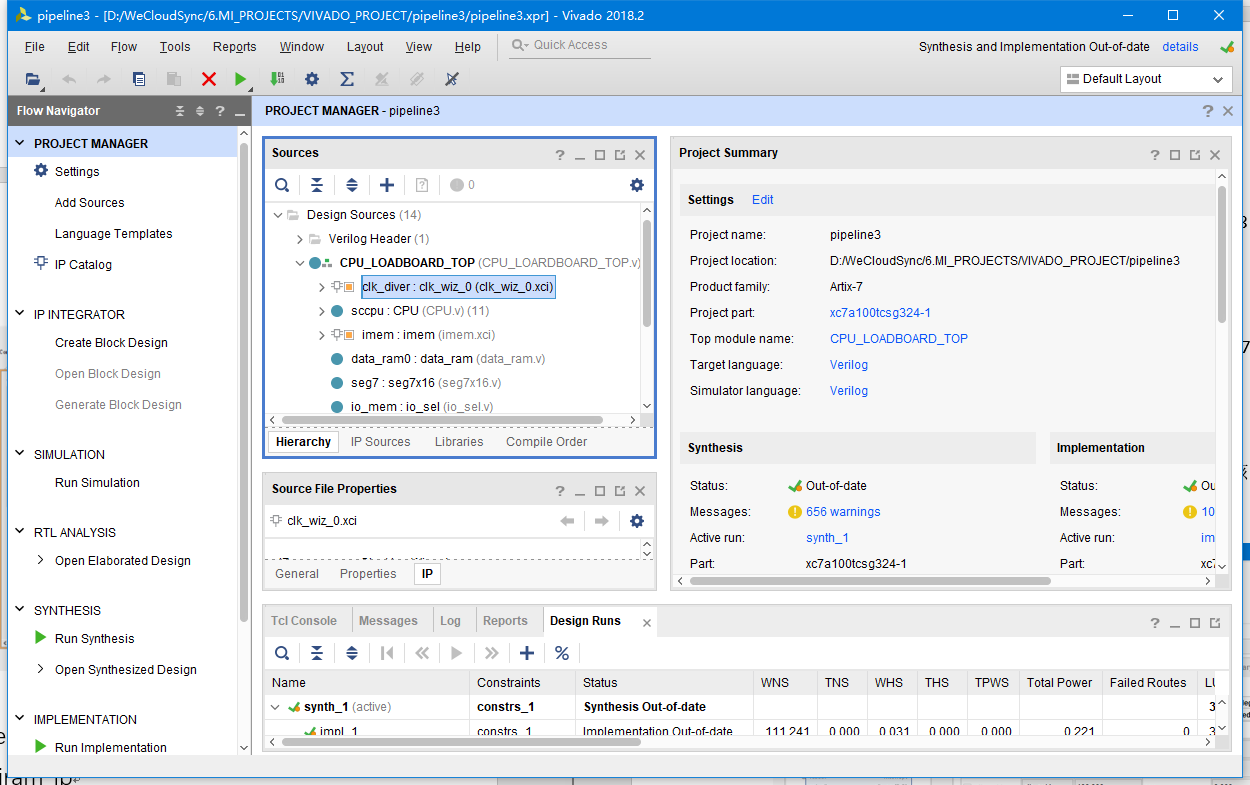The height and width of the screenshot is (785, 1250).
Task: Open the xc7a100tcsg324-1 project part link
Action: pos(880,313)
